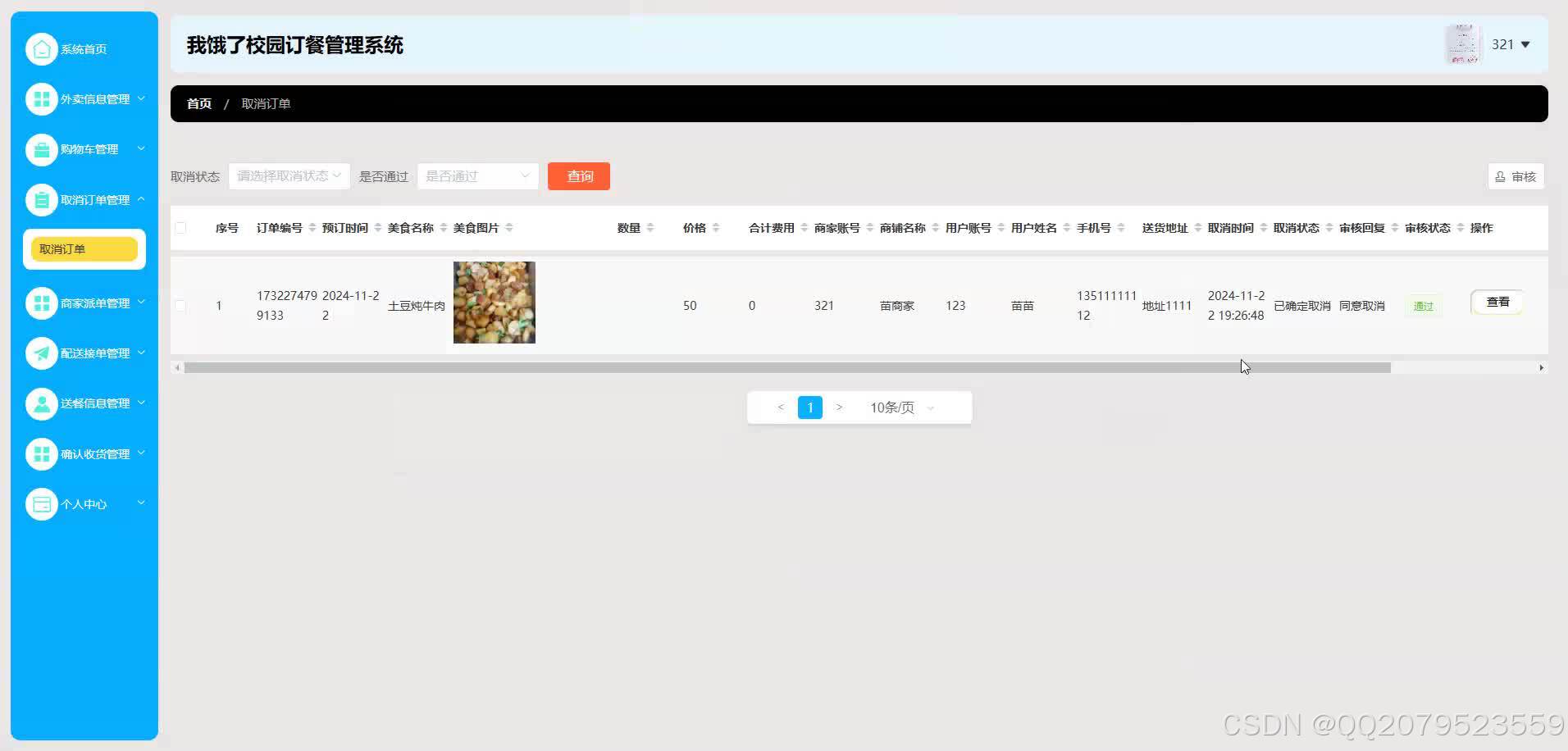
Task: Click the 土豆炖牛肉 food thumbnail image
Action: point(494,302)
